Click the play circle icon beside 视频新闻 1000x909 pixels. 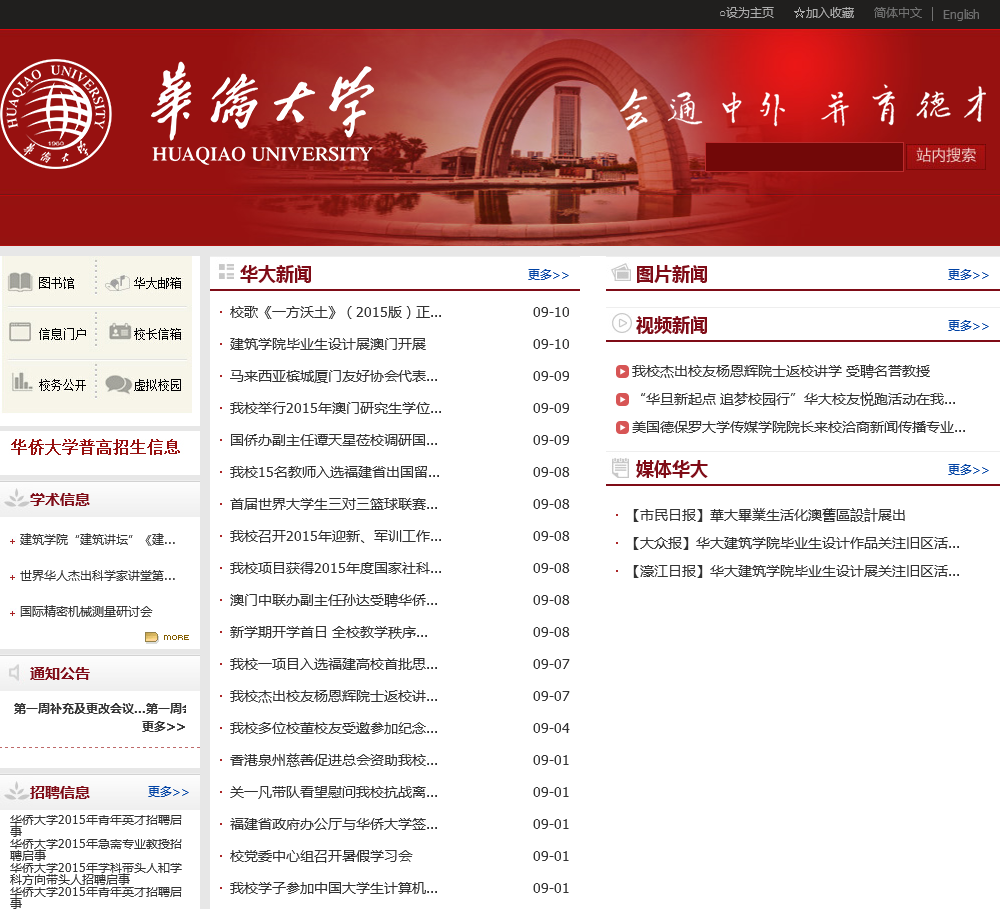(622, 323)
